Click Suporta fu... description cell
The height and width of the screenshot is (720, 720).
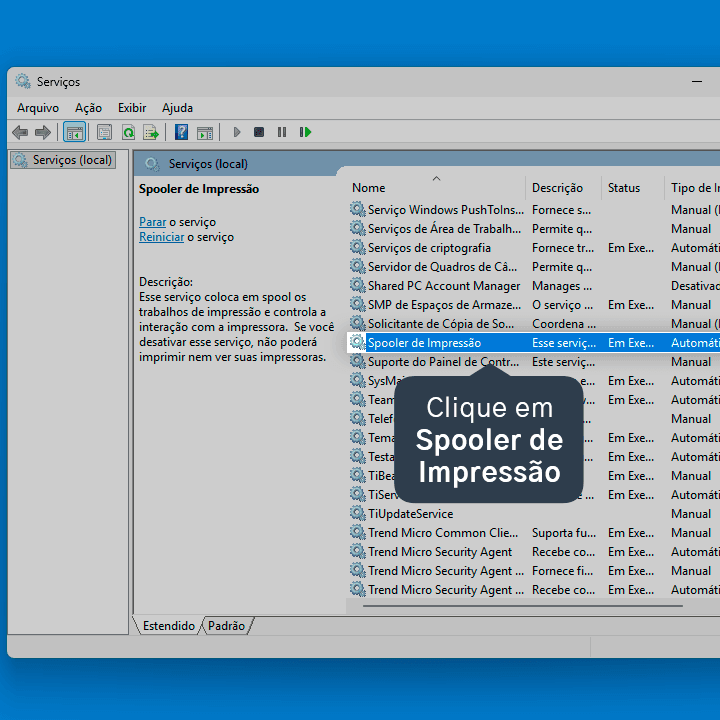pyautogui.click(x=564, y=533)
